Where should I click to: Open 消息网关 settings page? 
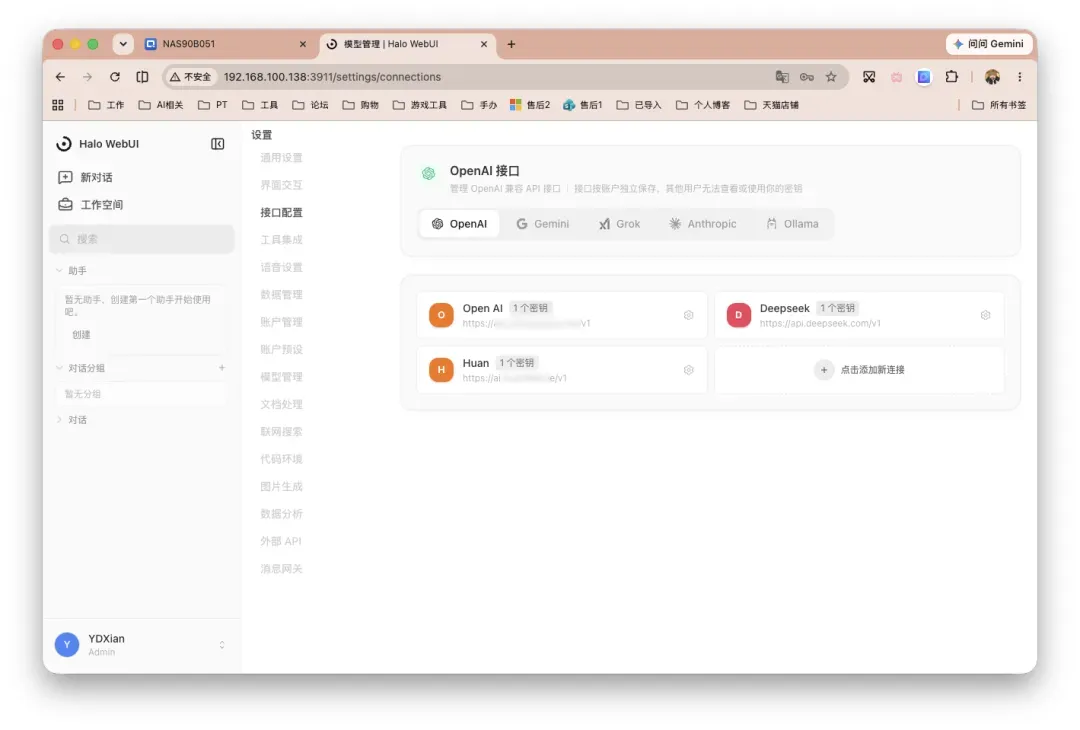click(x=281, y=569)
